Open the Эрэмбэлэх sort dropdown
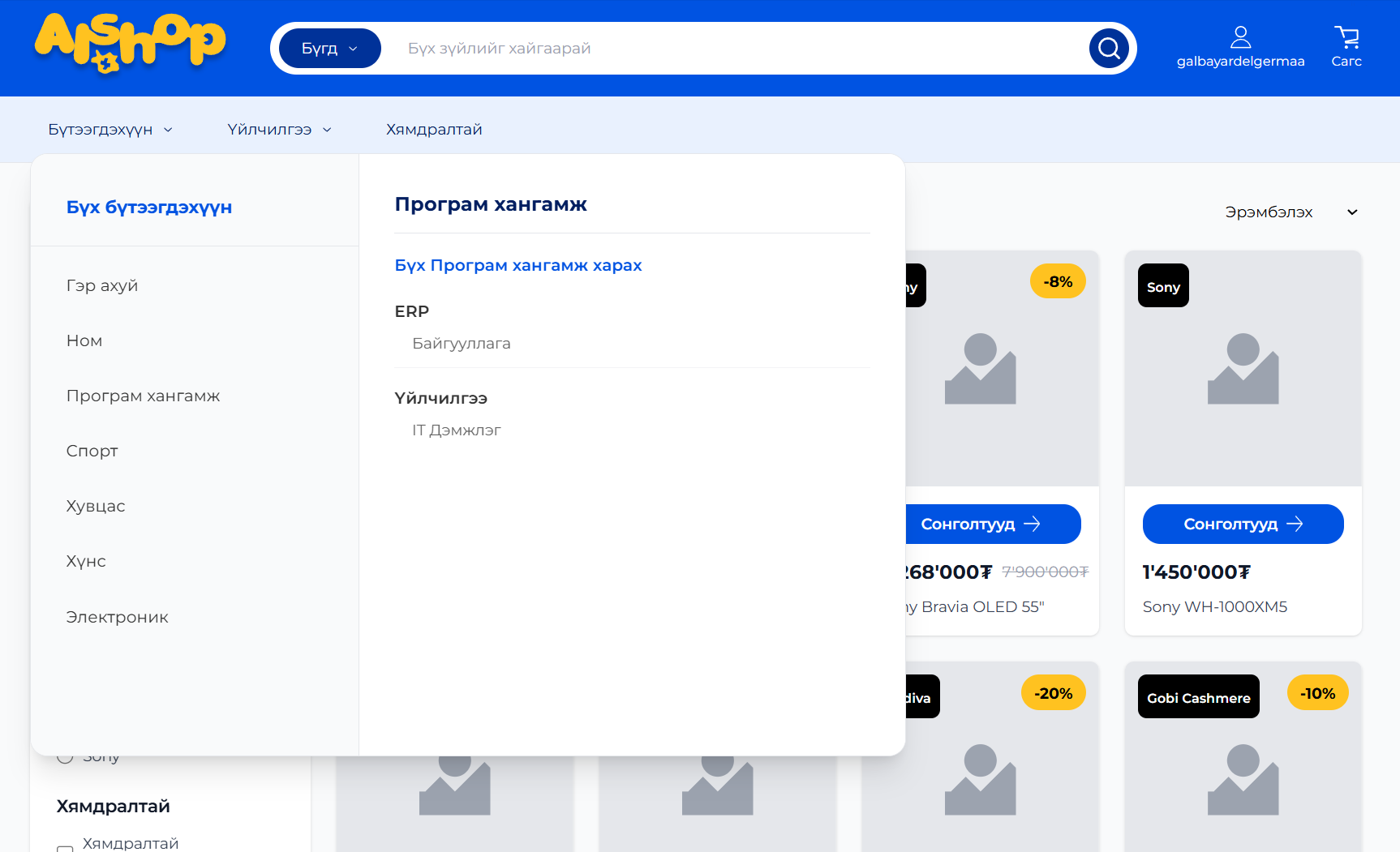 [1291, 212]
